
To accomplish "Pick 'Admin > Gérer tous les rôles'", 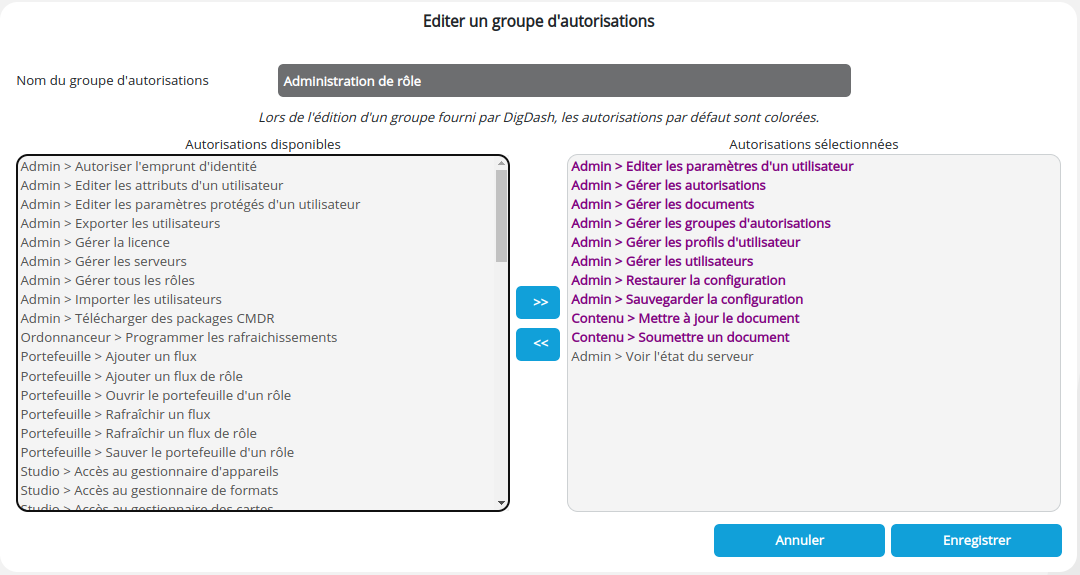I will click(108, 280).
